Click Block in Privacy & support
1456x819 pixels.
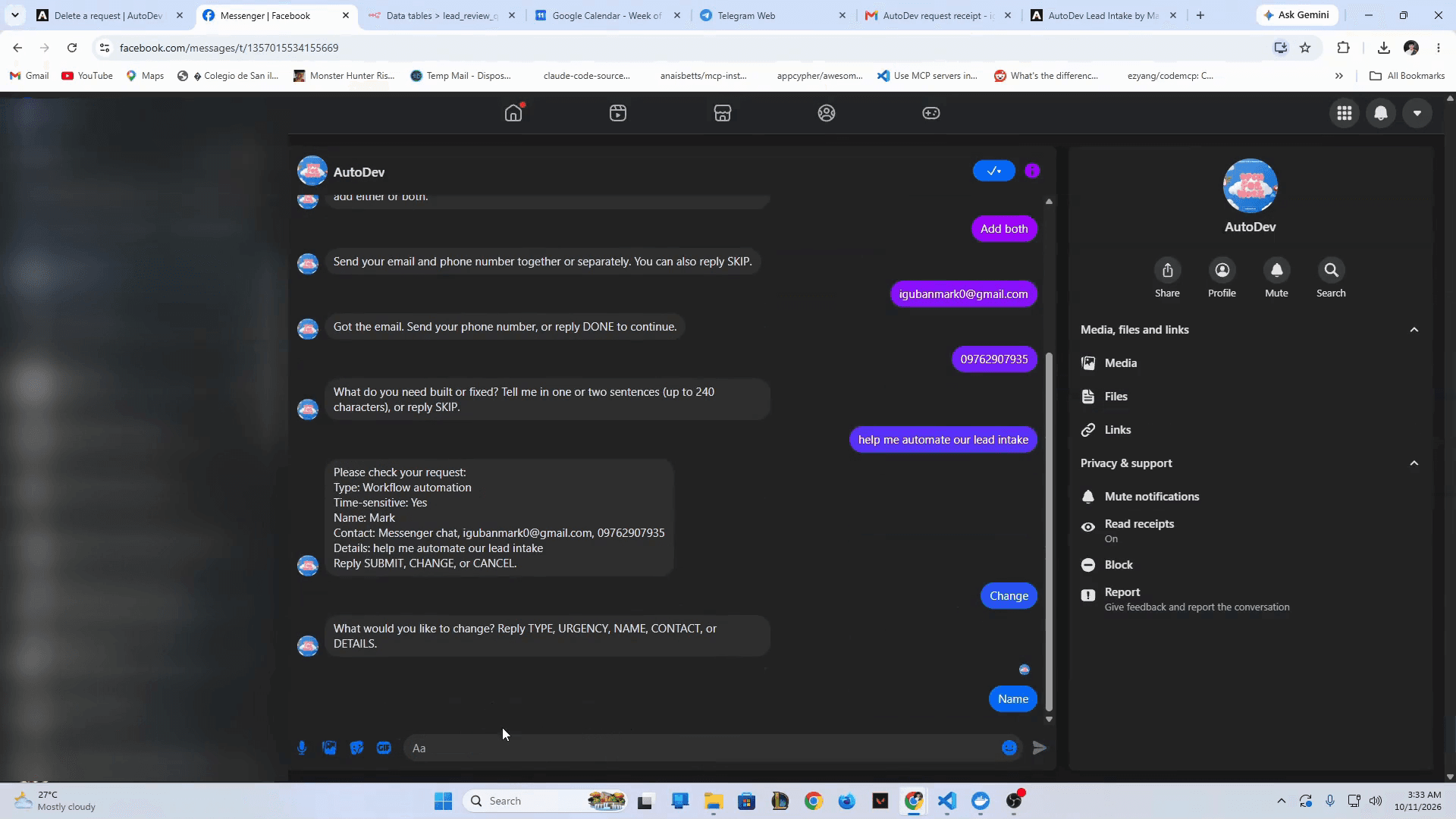point(1250,565)
